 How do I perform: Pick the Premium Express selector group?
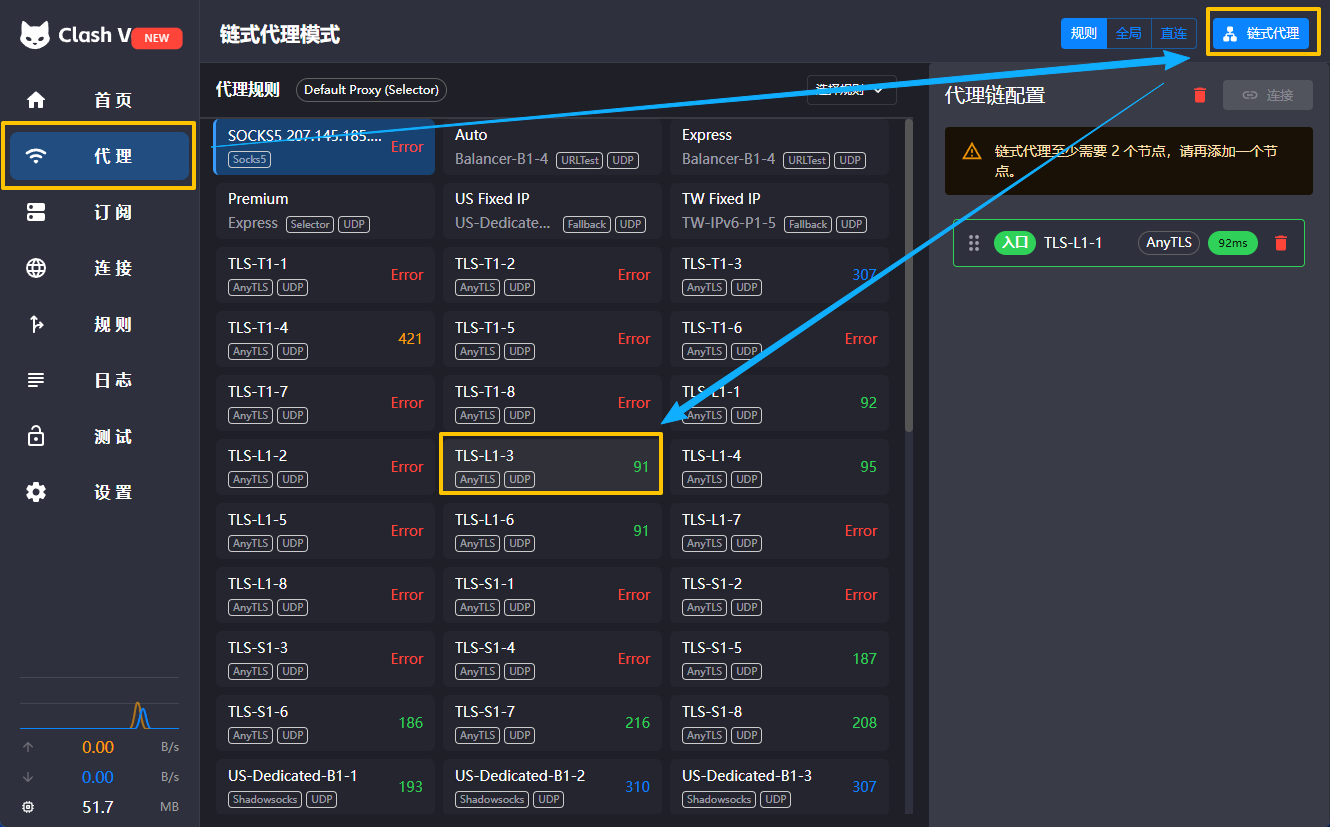coord(324,211)
